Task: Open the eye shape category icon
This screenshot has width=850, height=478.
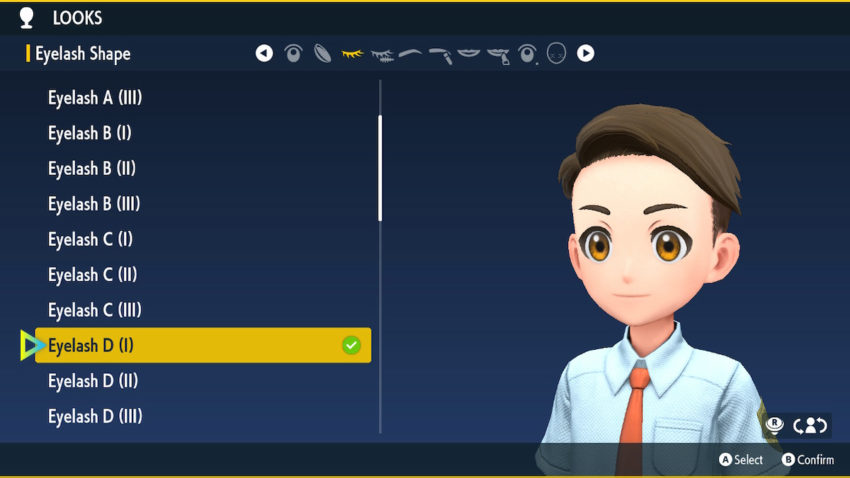Action: tap(293, 53)
